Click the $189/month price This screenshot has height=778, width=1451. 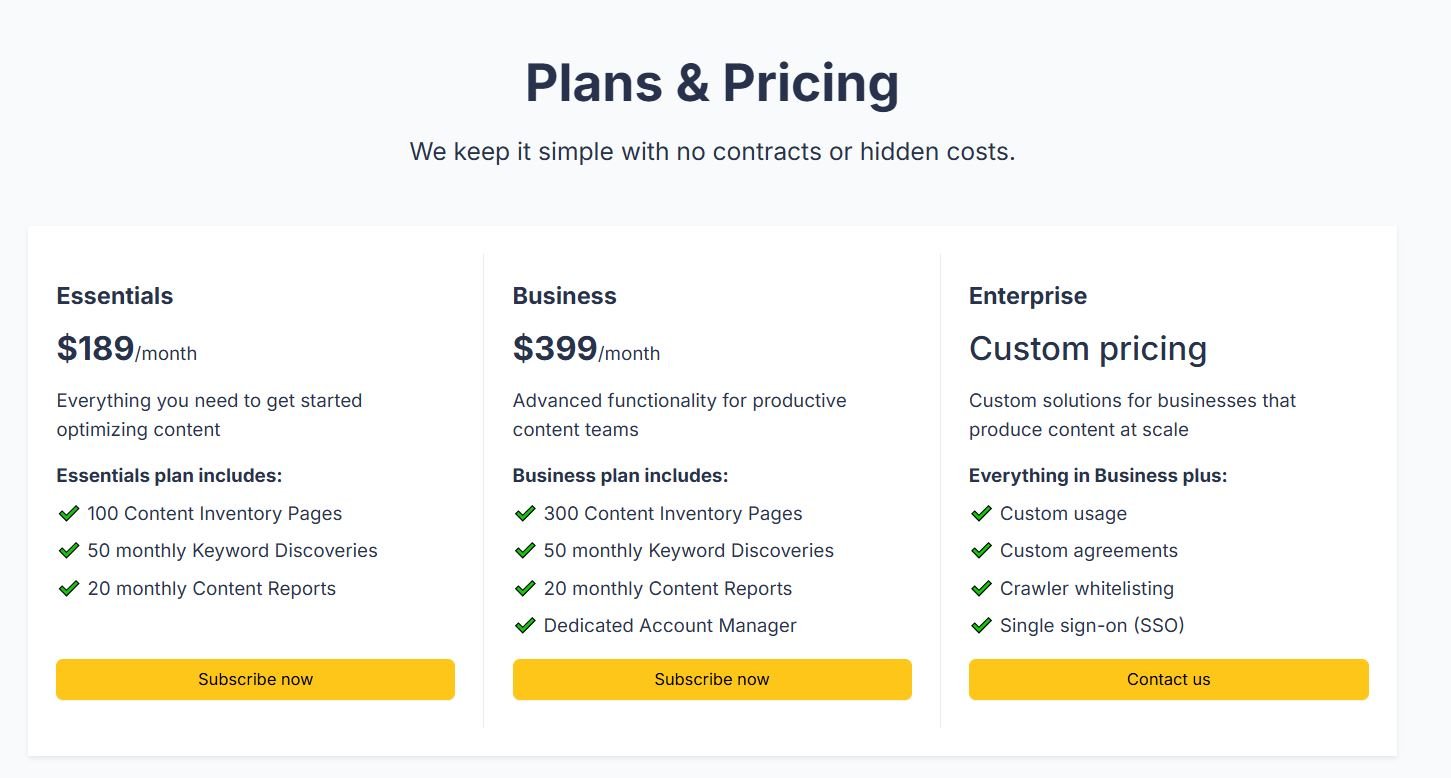pyautogui.click(x=127, y=349)
